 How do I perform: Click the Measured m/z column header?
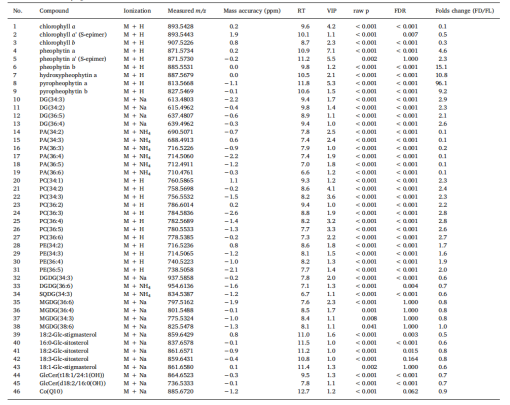pos(187,11)
